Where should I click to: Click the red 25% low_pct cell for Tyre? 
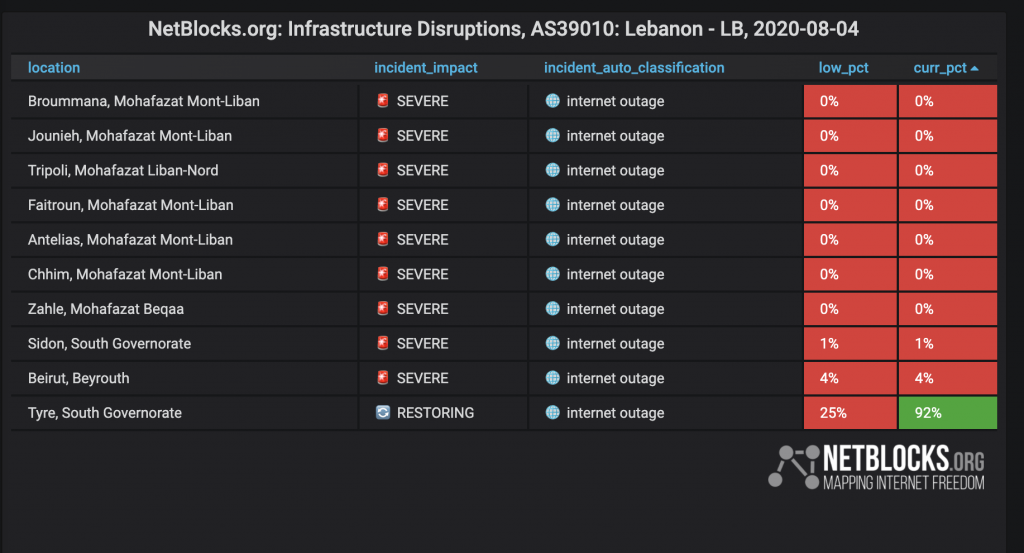pyautogui.click(x=850, y=413)
